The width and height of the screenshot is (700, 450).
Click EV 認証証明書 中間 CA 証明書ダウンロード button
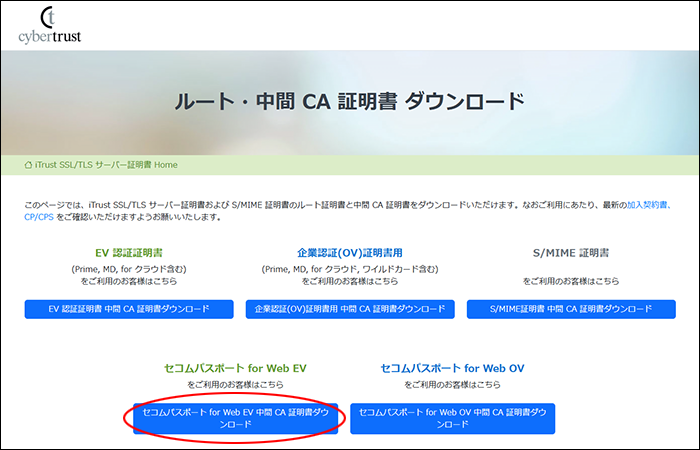point(129,309)
